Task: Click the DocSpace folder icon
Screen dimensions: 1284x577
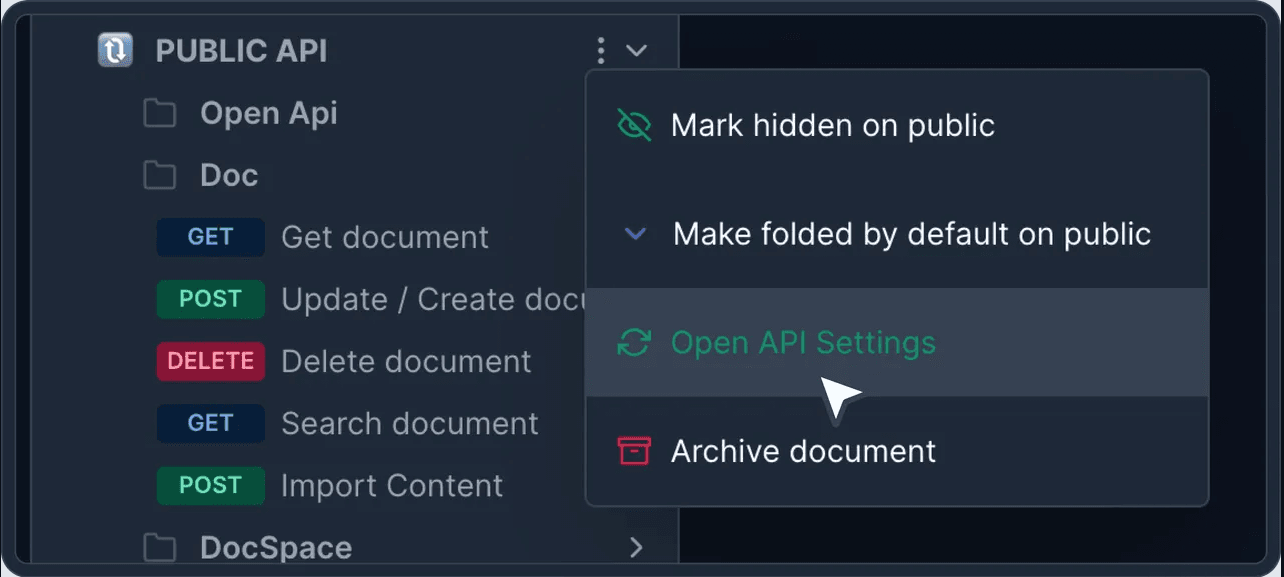Action: pos(159,548)
